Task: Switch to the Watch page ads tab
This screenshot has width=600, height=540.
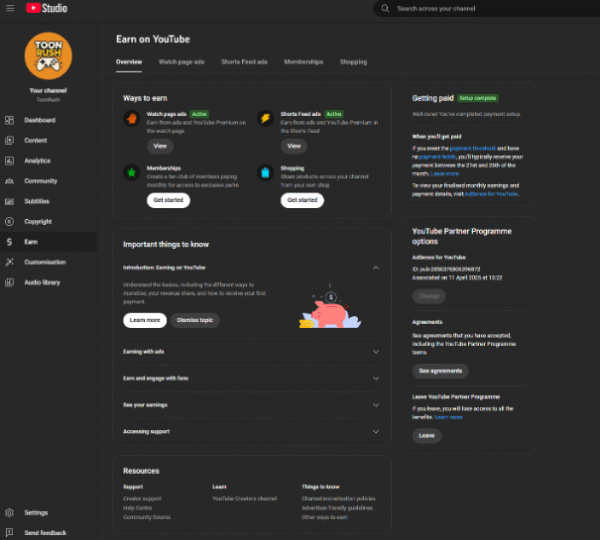Action: (181, 62)
